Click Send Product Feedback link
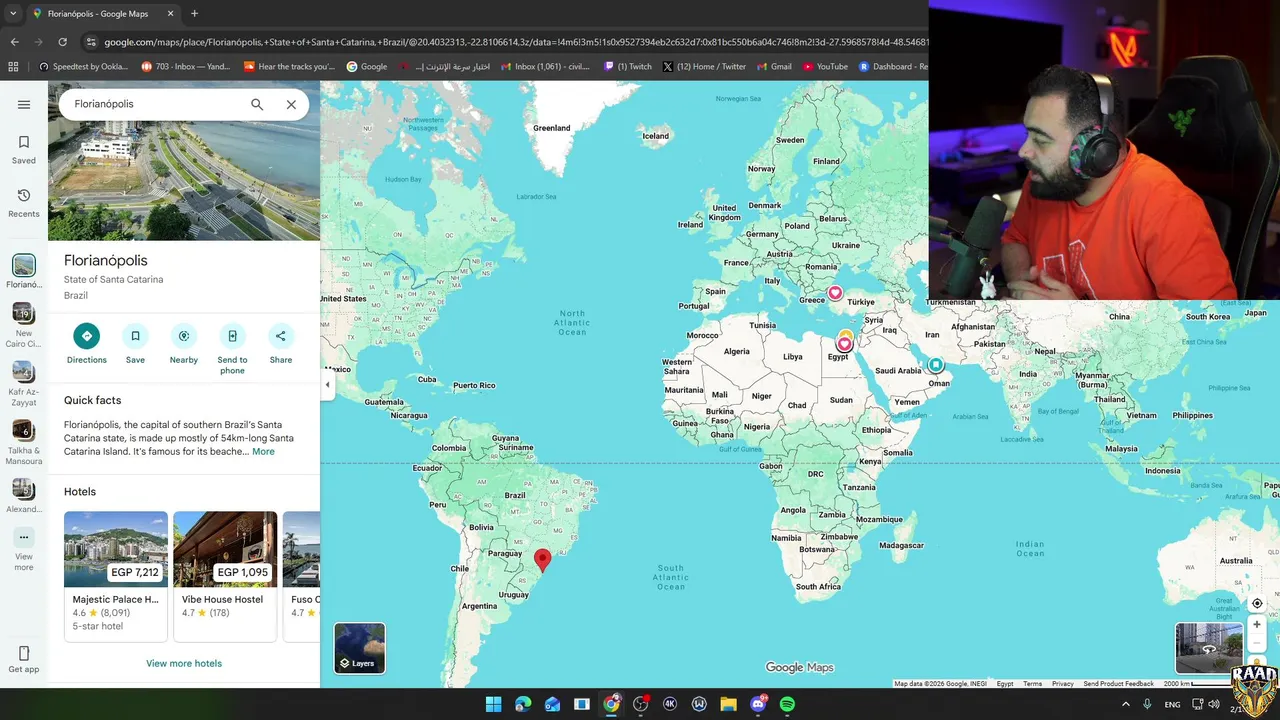The width and height of the screenshot is (1280, 720). tap(1118, 684)
